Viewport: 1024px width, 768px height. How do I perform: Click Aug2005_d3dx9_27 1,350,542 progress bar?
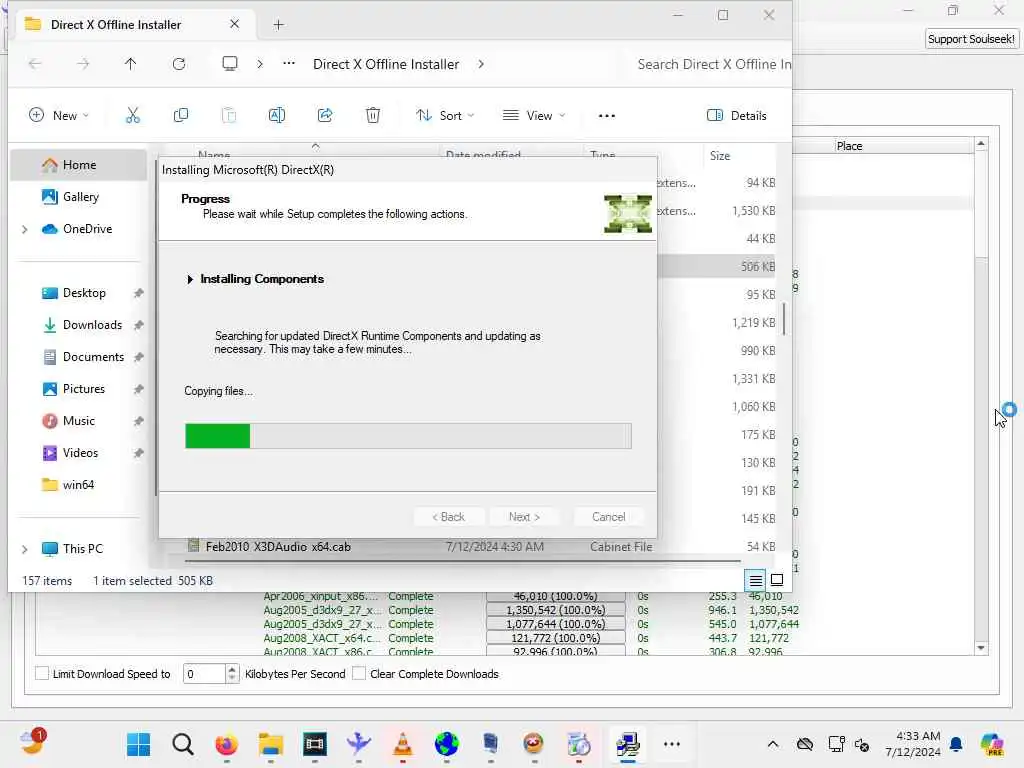point(556,610)
